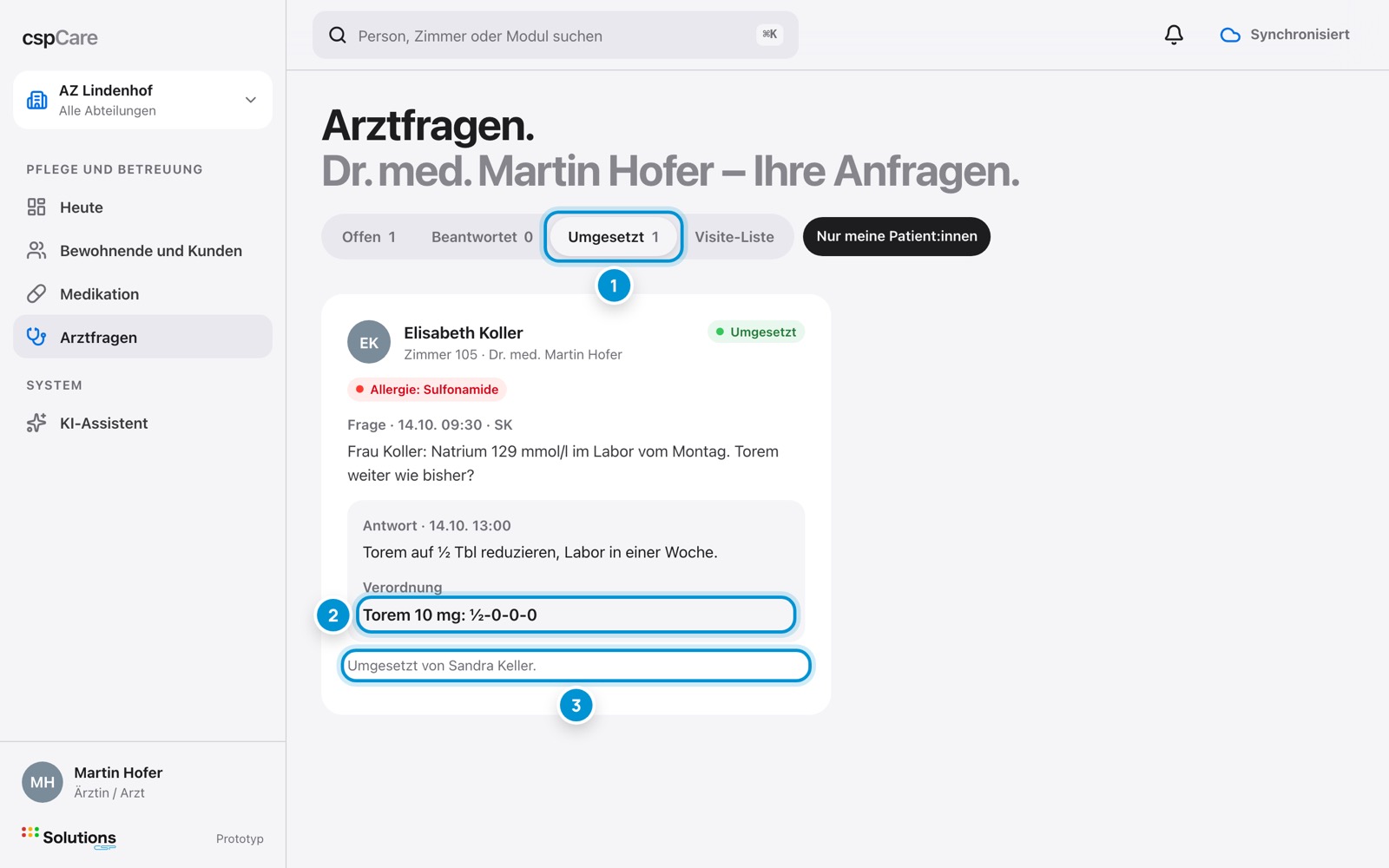The image size is (1389, 868).
Task: Click the Torem 10 mg prescription line
Action: pyautogui.click(x=576, y=615)
